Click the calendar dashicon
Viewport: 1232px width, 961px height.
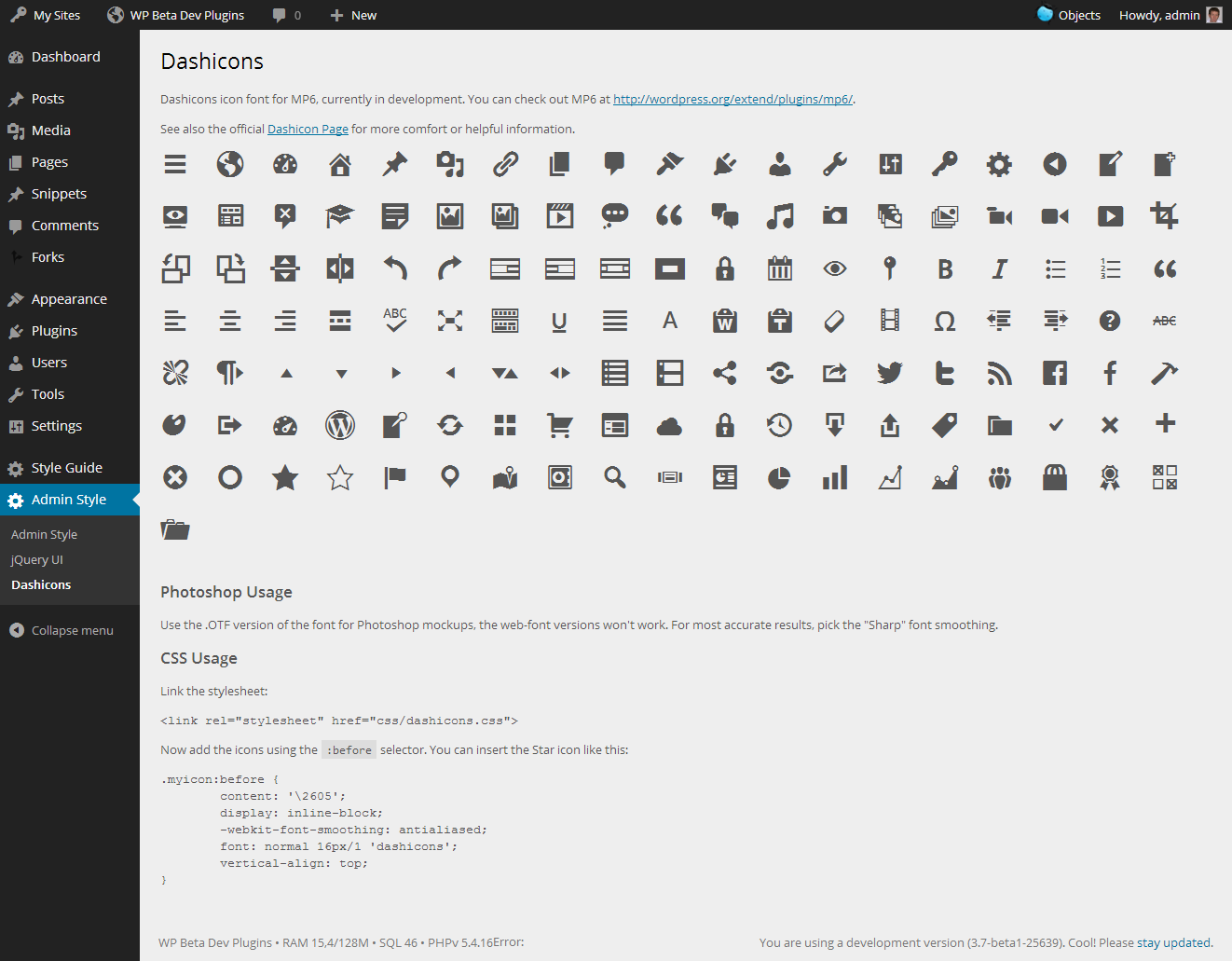pyautogui.click(x=780, y=268)
